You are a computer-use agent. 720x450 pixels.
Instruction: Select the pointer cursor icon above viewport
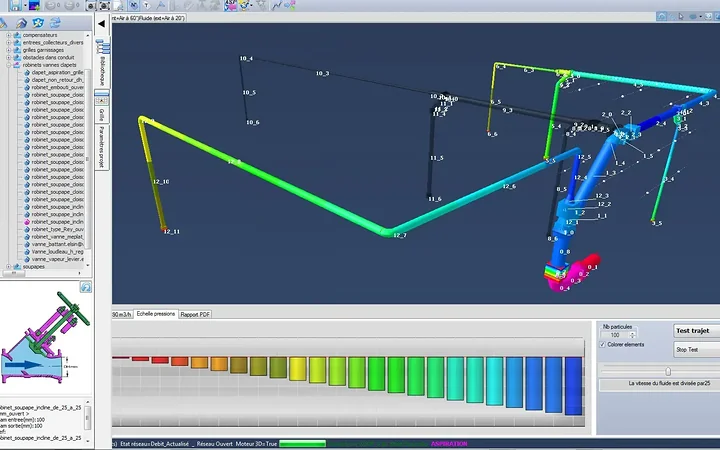pyautogui.click(x=681, y=17)
